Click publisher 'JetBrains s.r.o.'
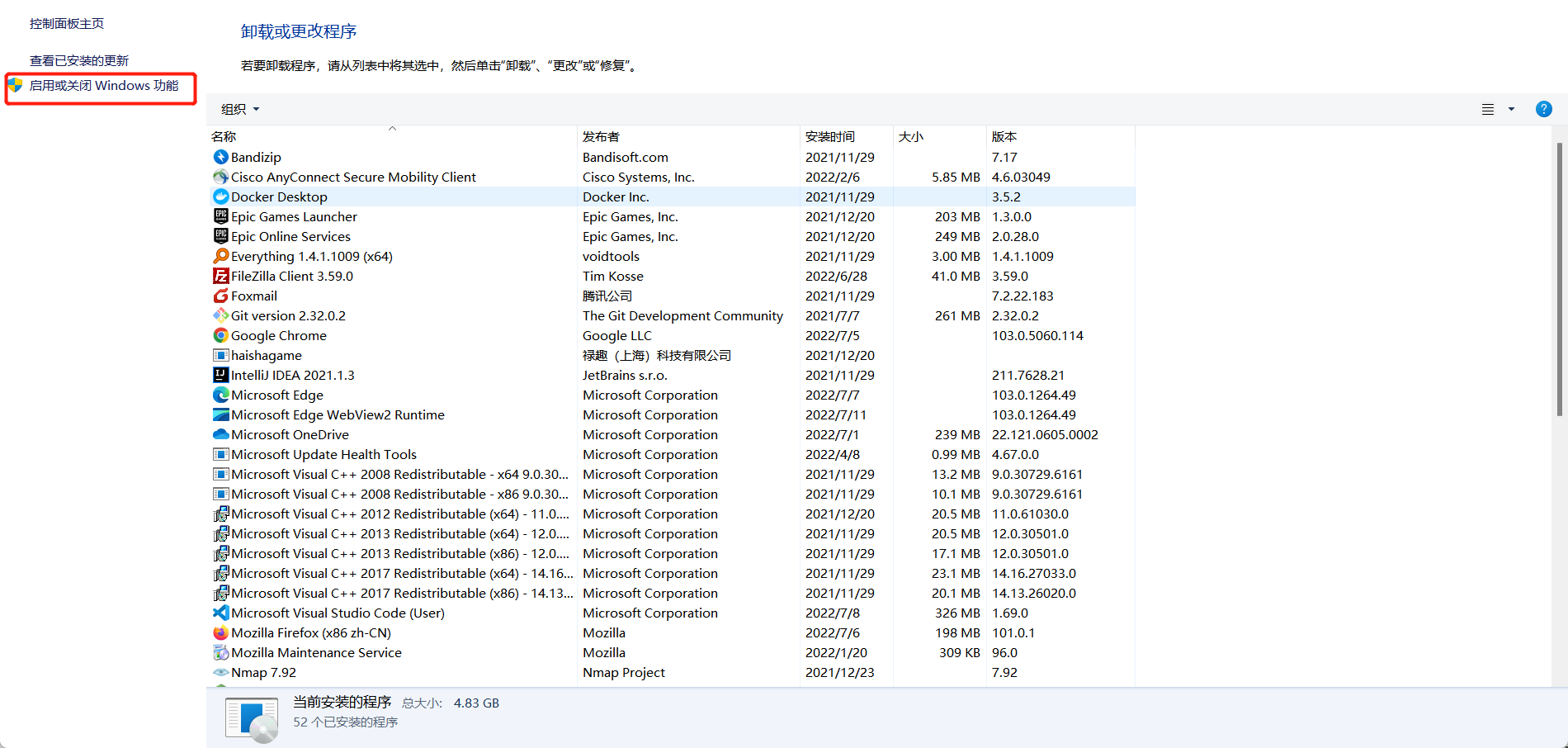This screenshot has height=748, width=1568. 625,375
